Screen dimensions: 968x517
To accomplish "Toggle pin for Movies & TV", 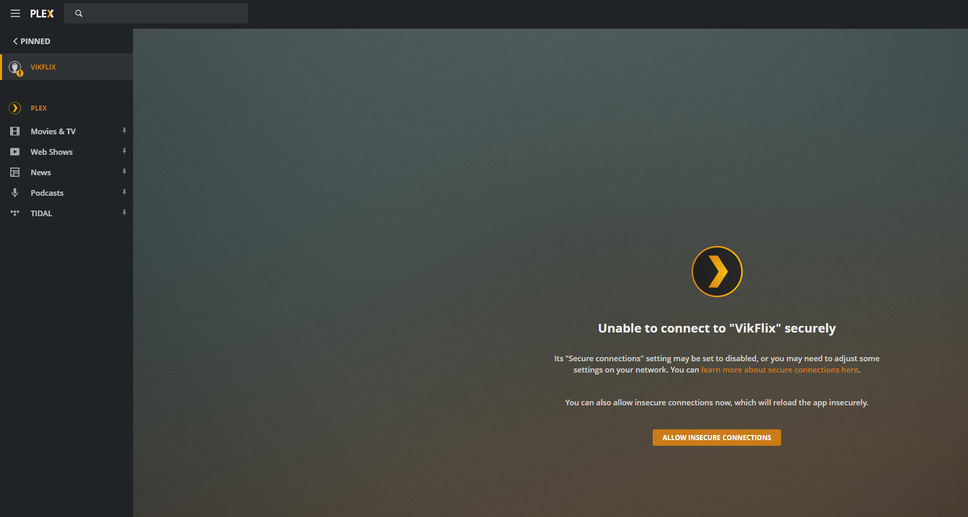I will 124,131.
